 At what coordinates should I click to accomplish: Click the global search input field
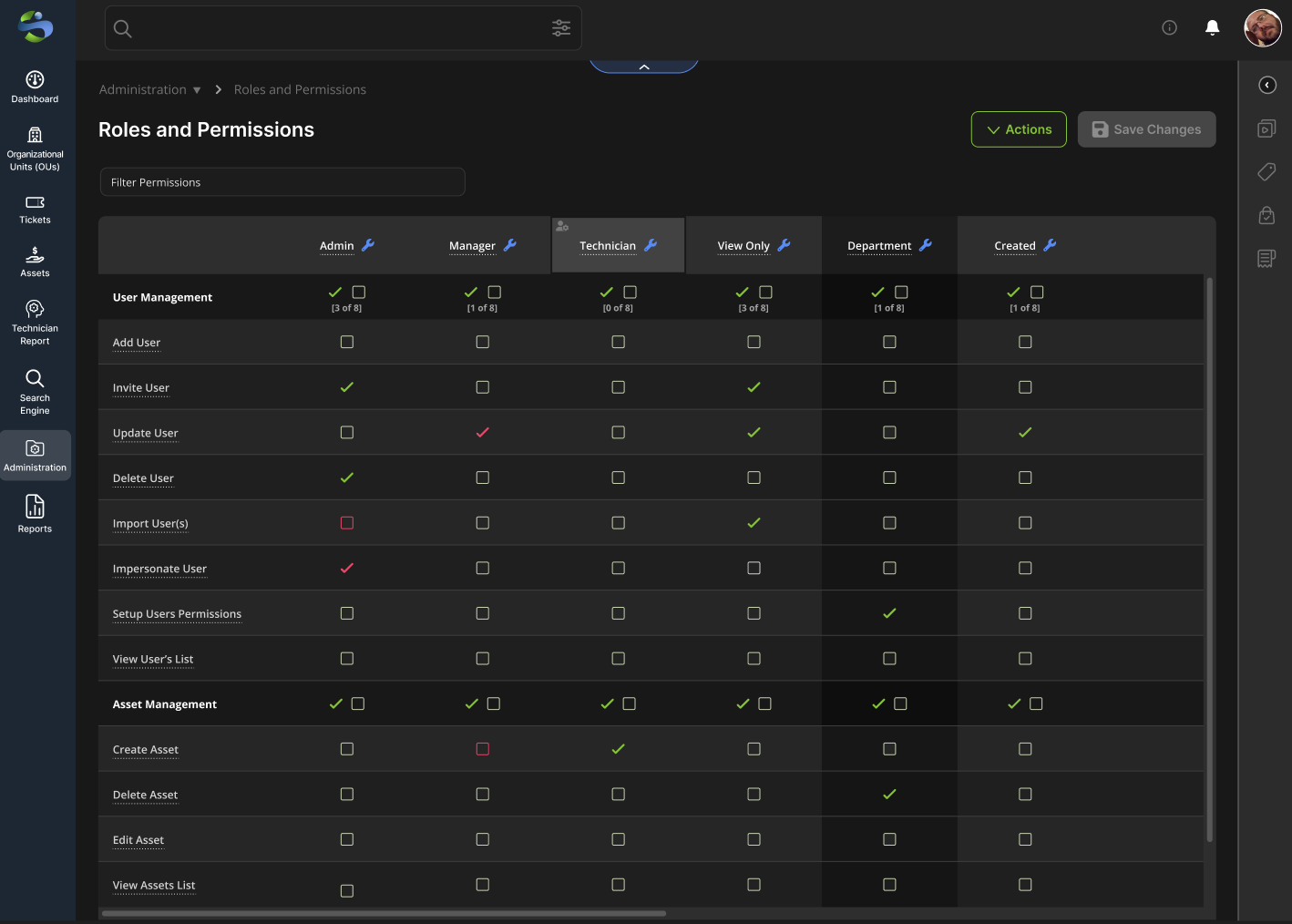coord(343,28)
